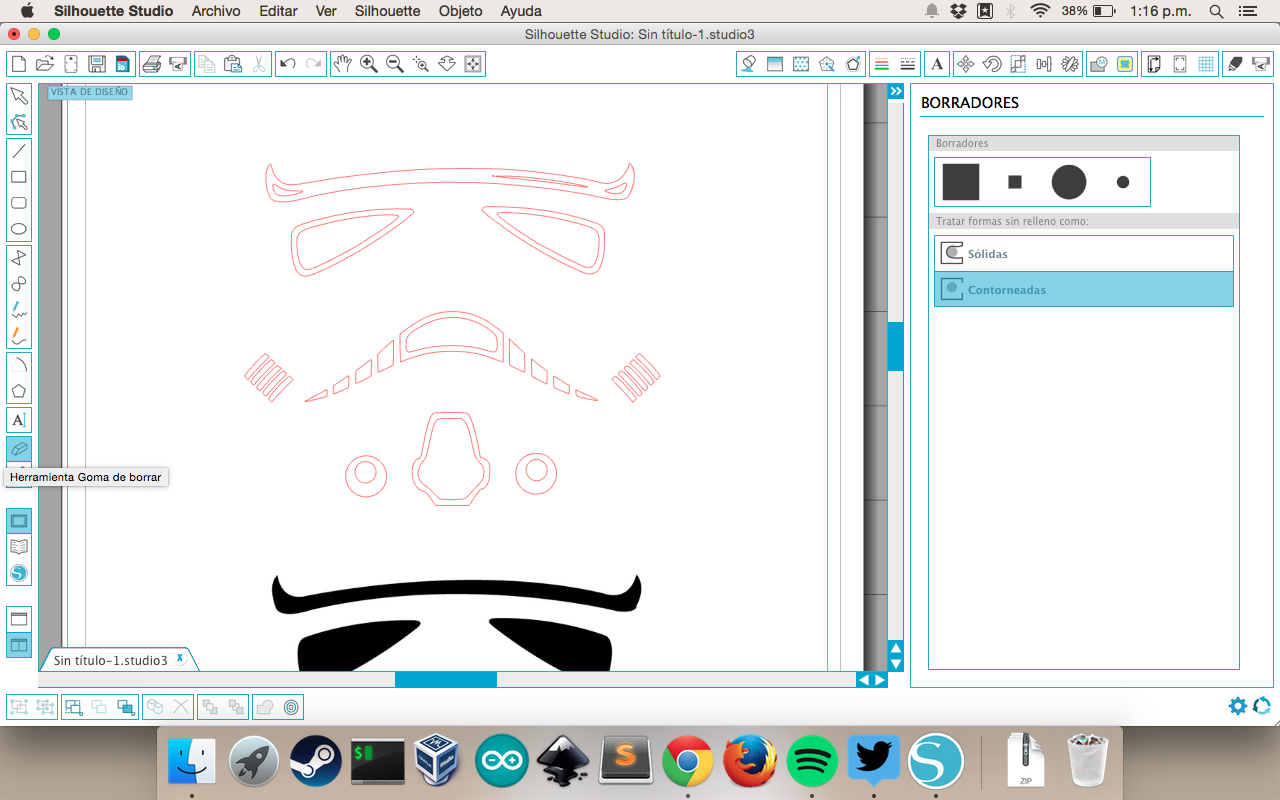Create a new document from toolbar

[x=18, y=64]
